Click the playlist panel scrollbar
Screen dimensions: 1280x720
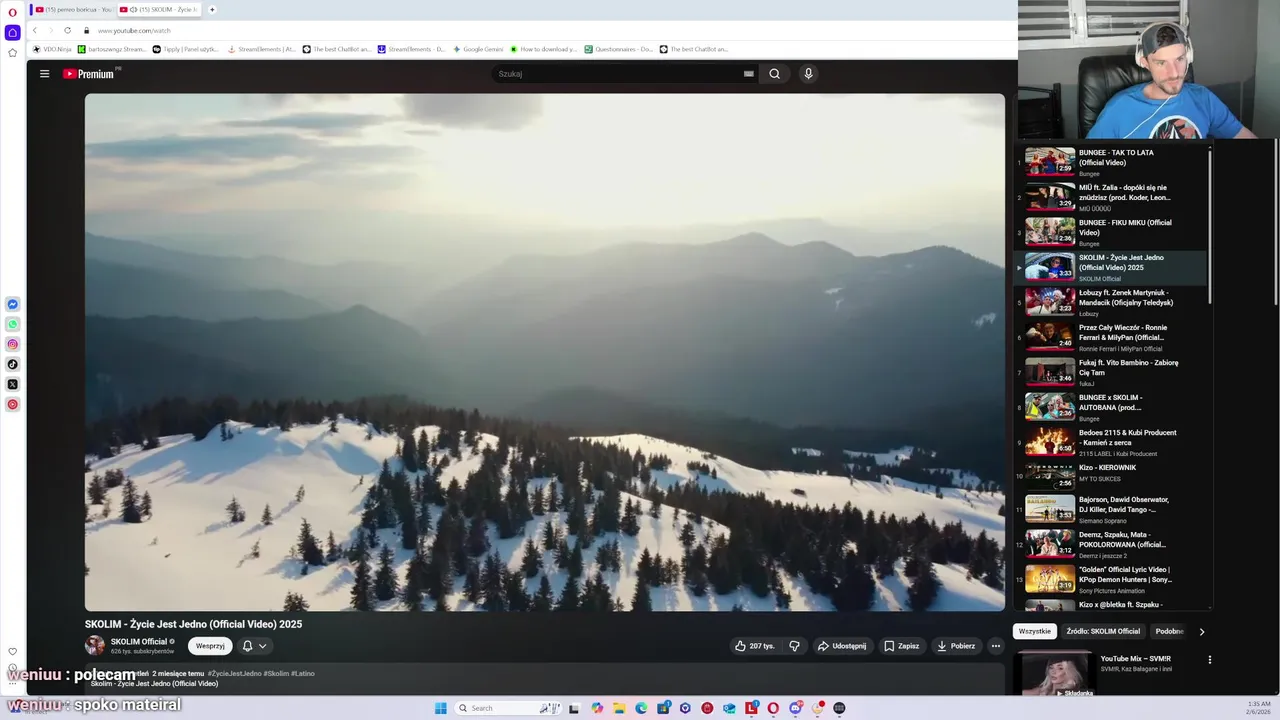(1210, 225)
